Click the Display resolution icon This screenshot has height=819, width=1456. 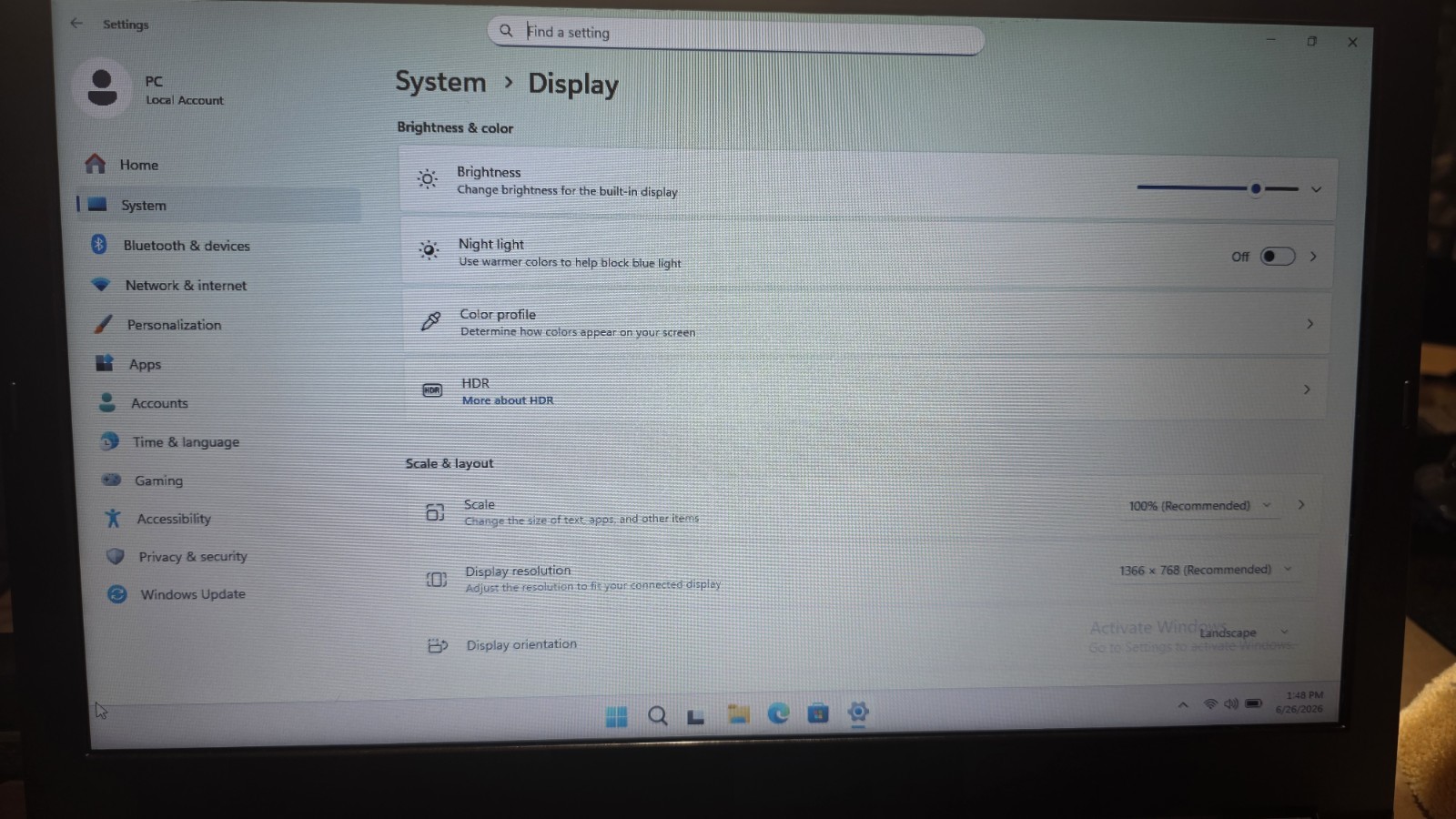437,579
